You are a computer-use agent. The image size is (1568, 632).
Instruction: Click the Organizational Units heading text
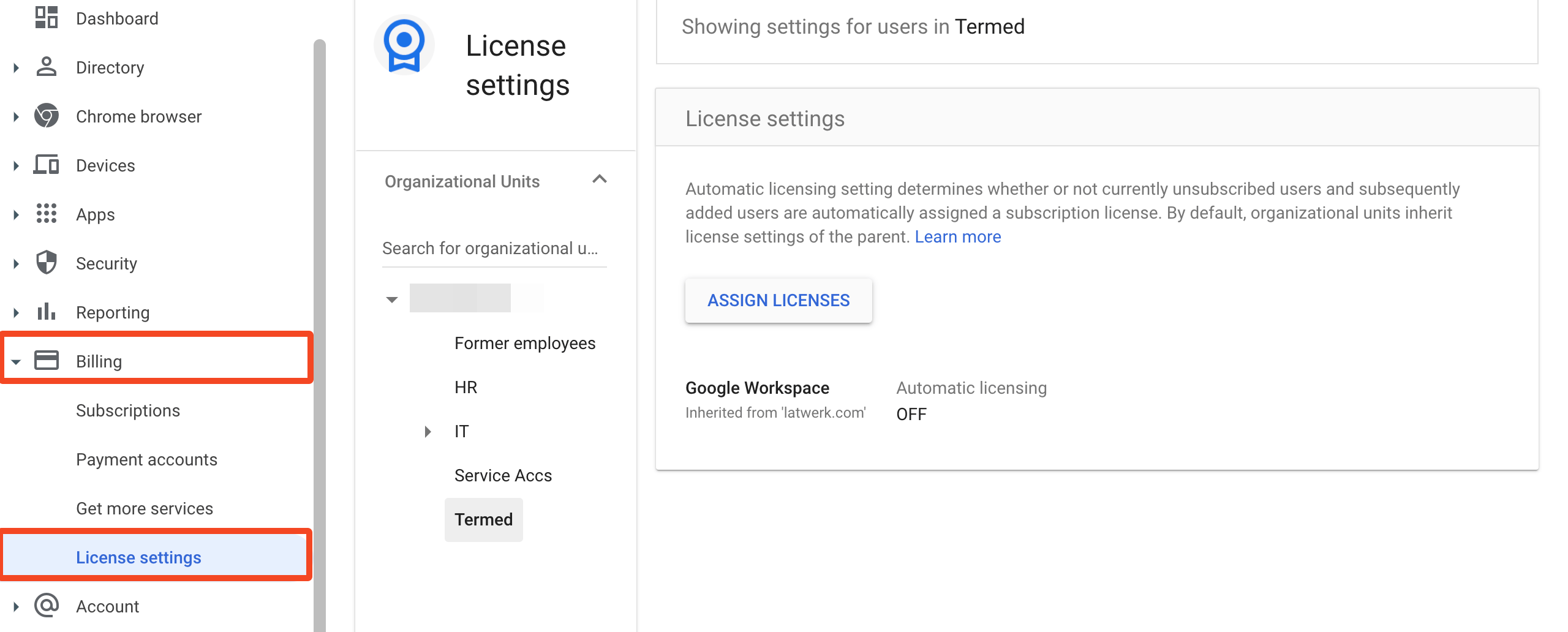(462, 181)
